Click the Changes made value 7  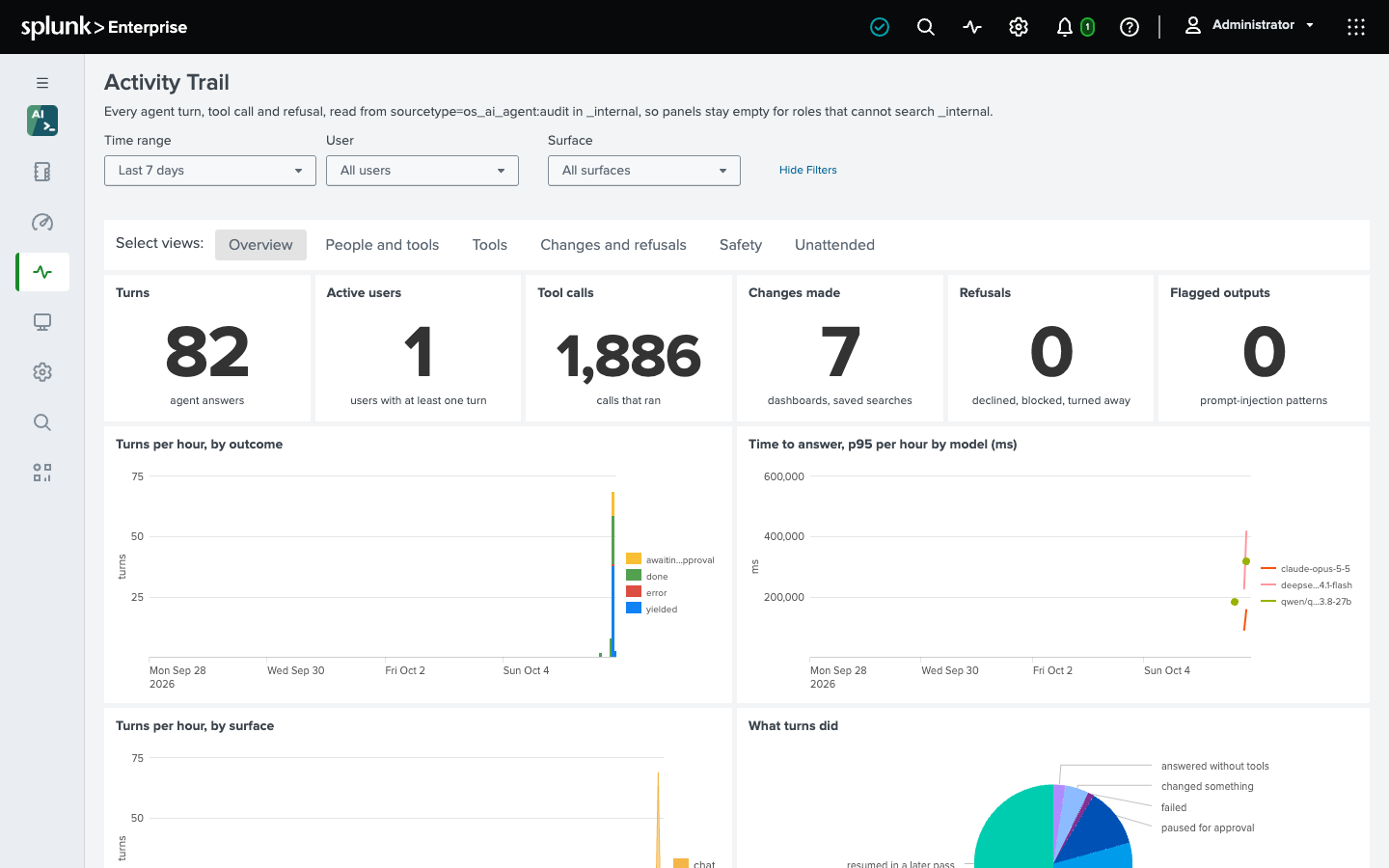point(840,352)
